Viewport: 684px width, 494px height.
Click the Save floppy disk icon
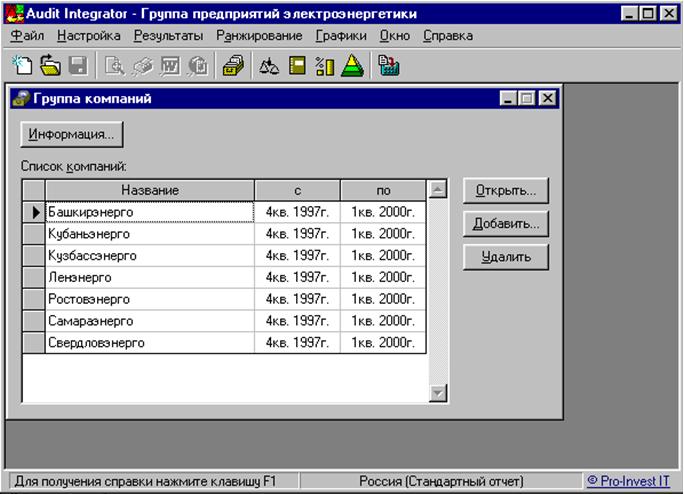[78, 65]
